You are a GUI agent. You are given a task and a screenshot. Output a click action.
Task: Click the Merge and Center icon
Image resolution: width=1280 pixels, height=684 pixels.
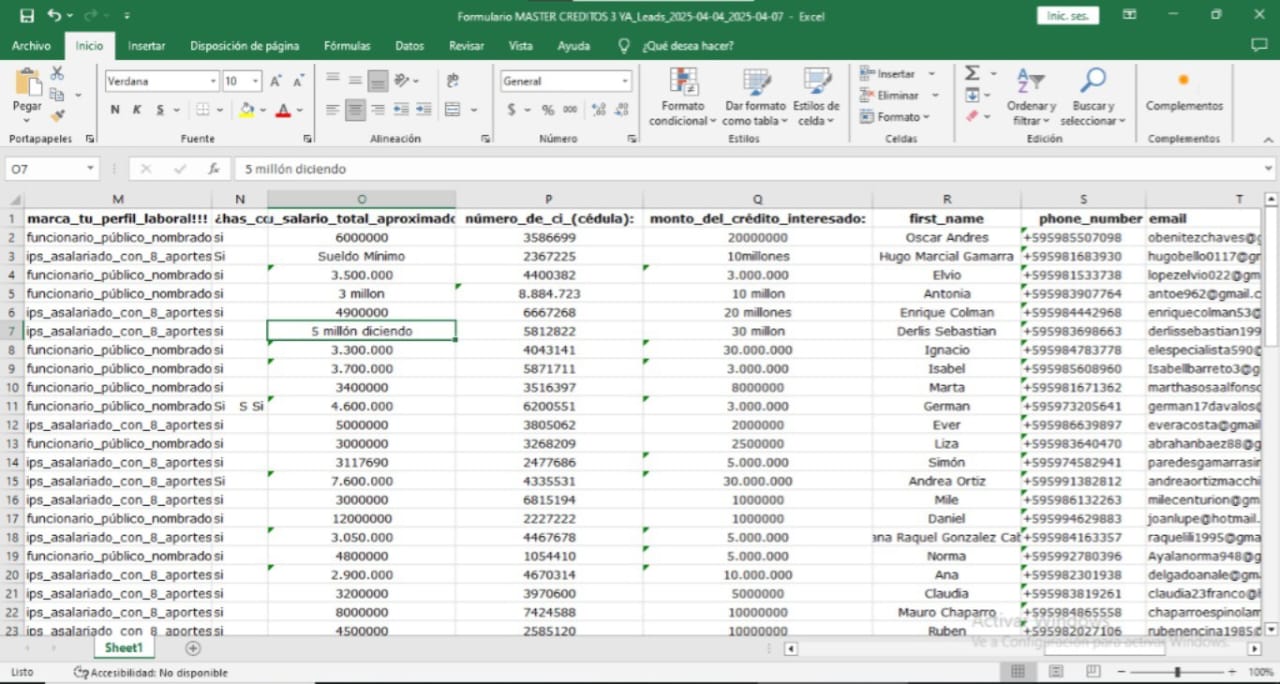coord(453,110)
